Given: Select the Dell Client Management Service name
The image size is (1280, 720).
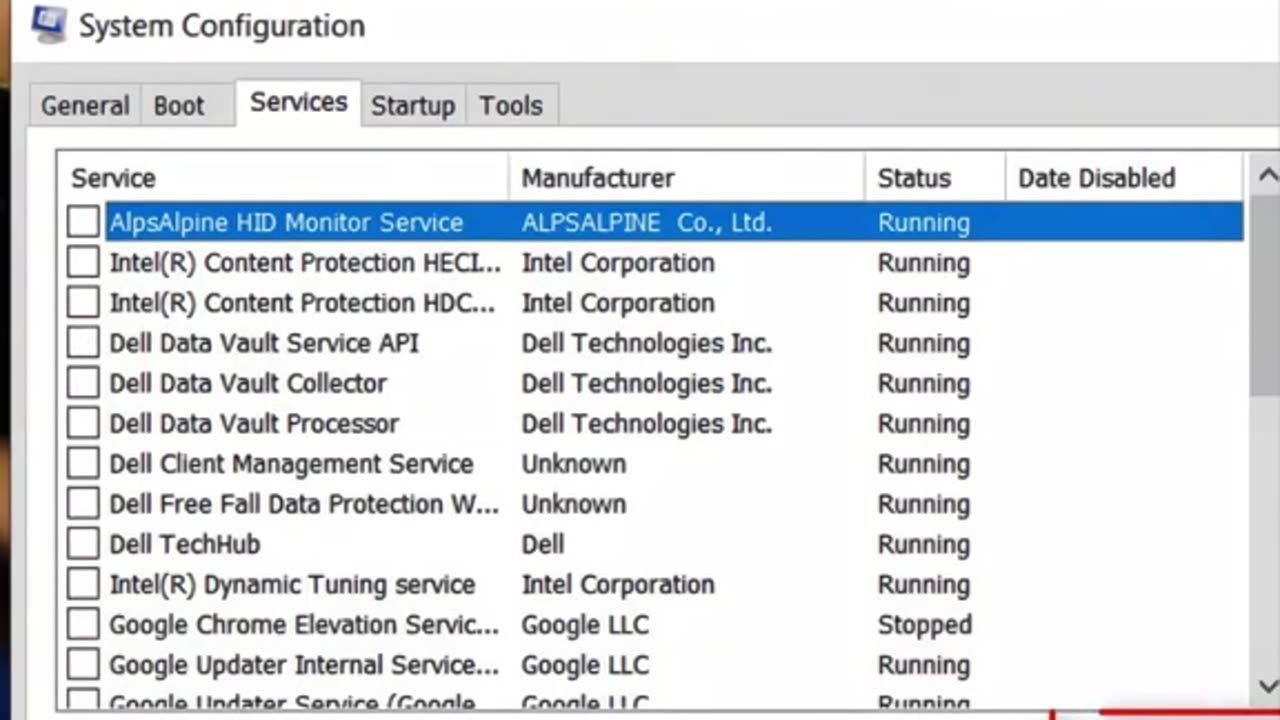Looking at the screenshot, I should [291, 464].
